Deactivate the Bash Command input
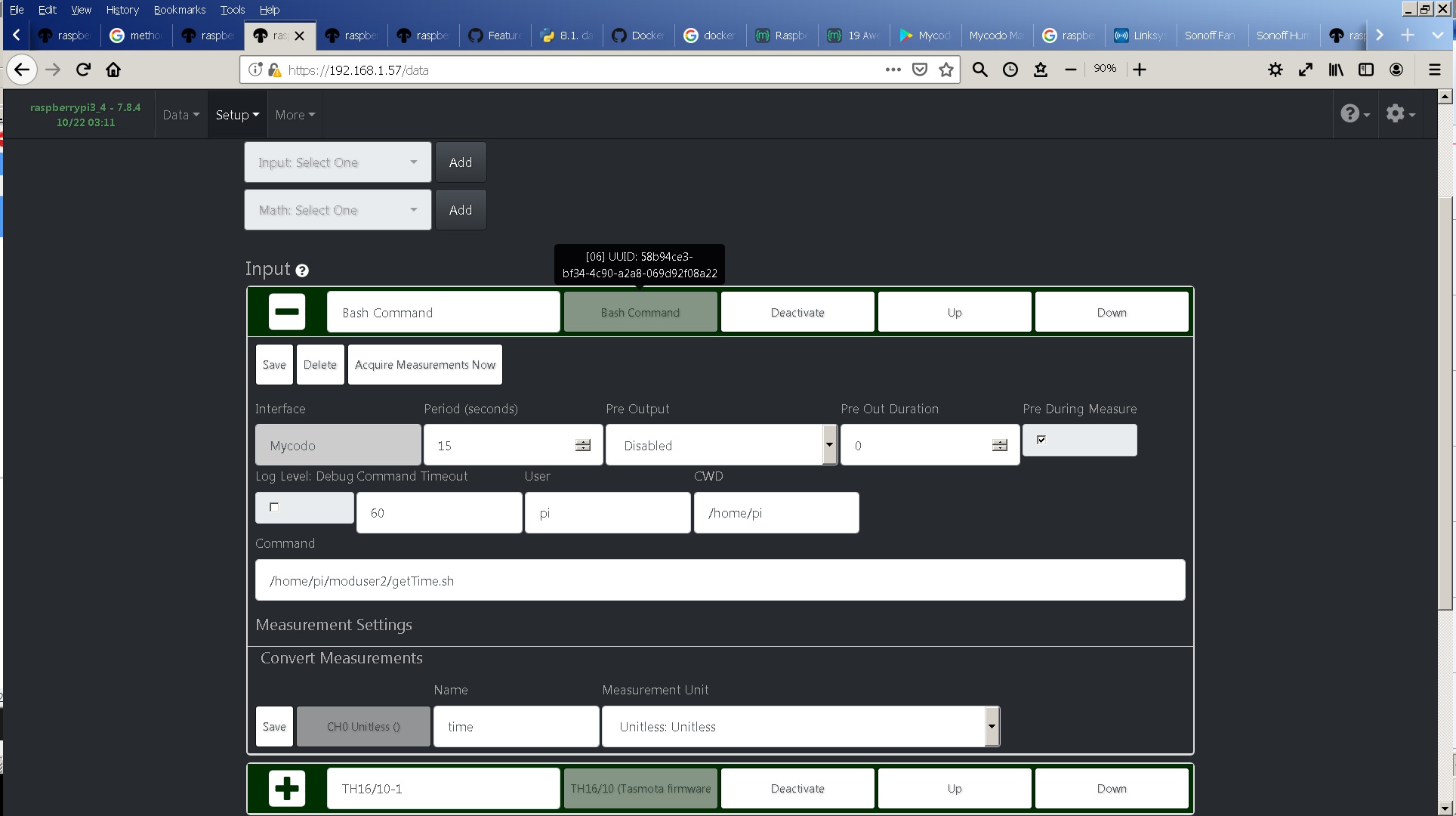This screenshot has width=1456, height=816. tap(797, 311)
